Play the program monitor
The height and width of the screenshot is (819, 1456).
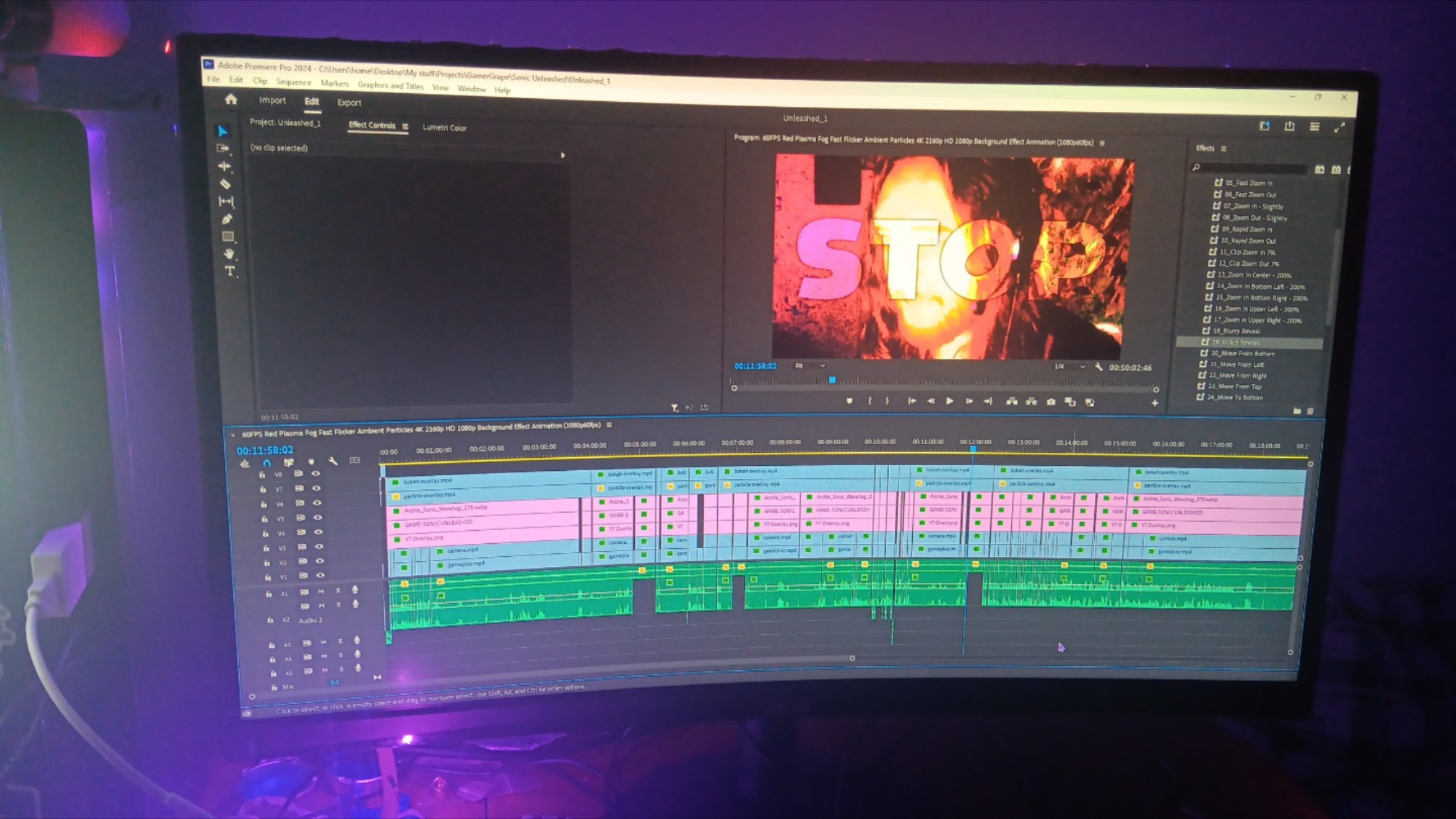point(949,401)
